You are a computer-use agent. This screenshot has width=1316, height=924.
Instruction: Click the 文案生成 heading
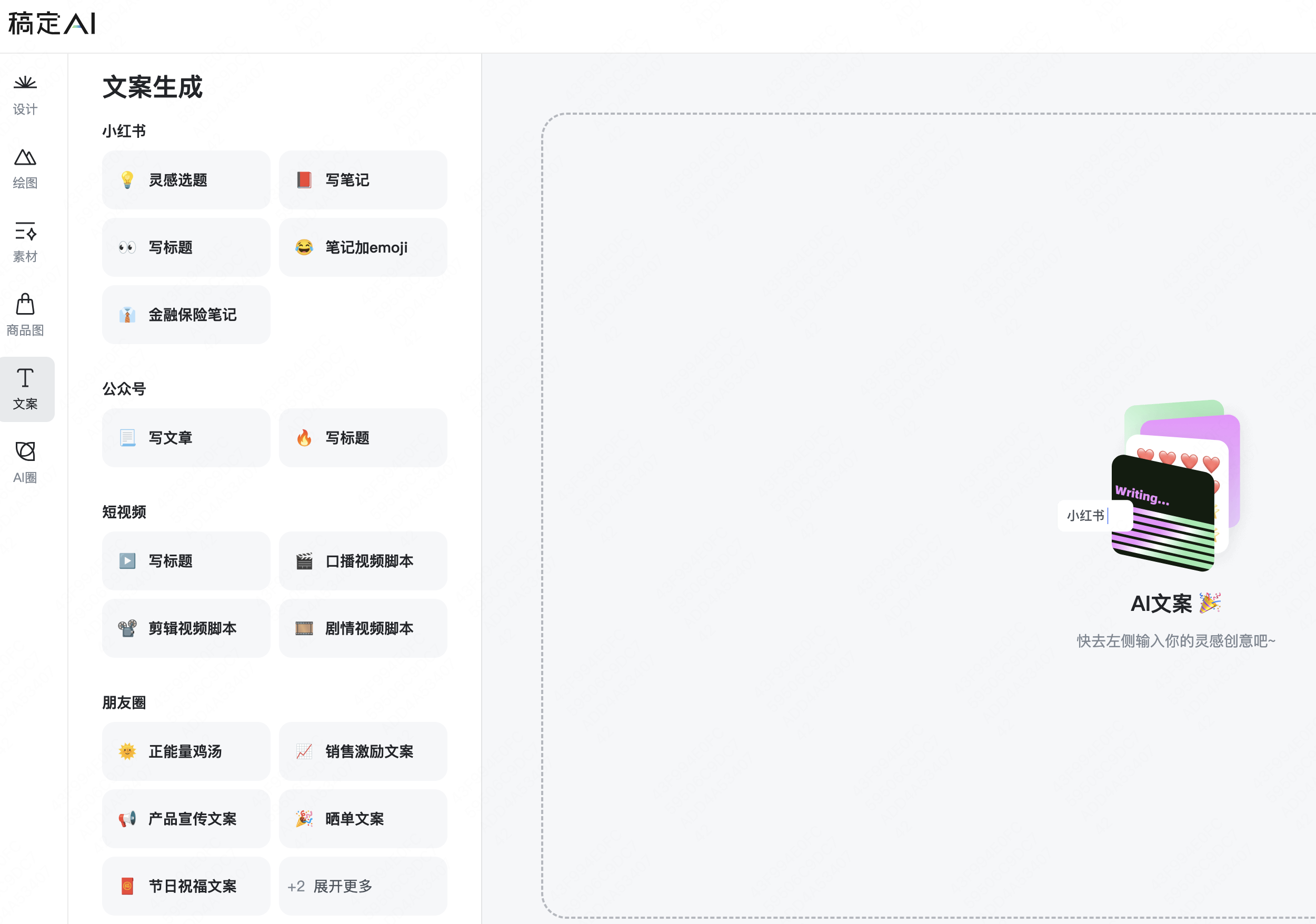coord(153,87)
